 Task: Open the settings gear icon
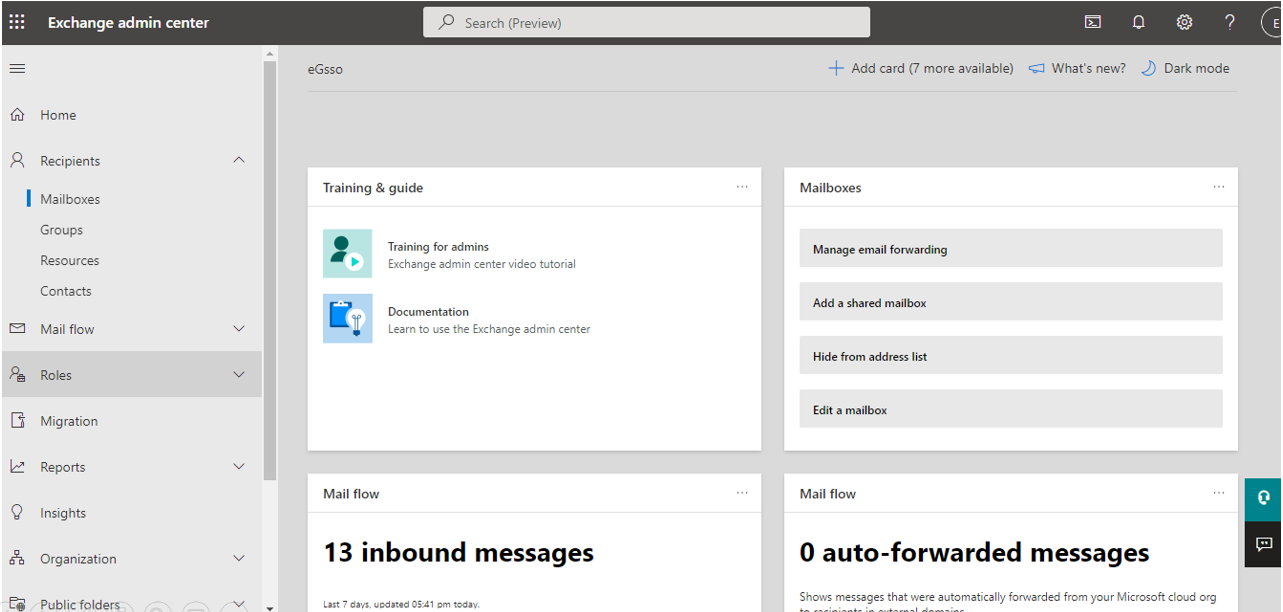pyautogui.click(x=1184, y=22)
